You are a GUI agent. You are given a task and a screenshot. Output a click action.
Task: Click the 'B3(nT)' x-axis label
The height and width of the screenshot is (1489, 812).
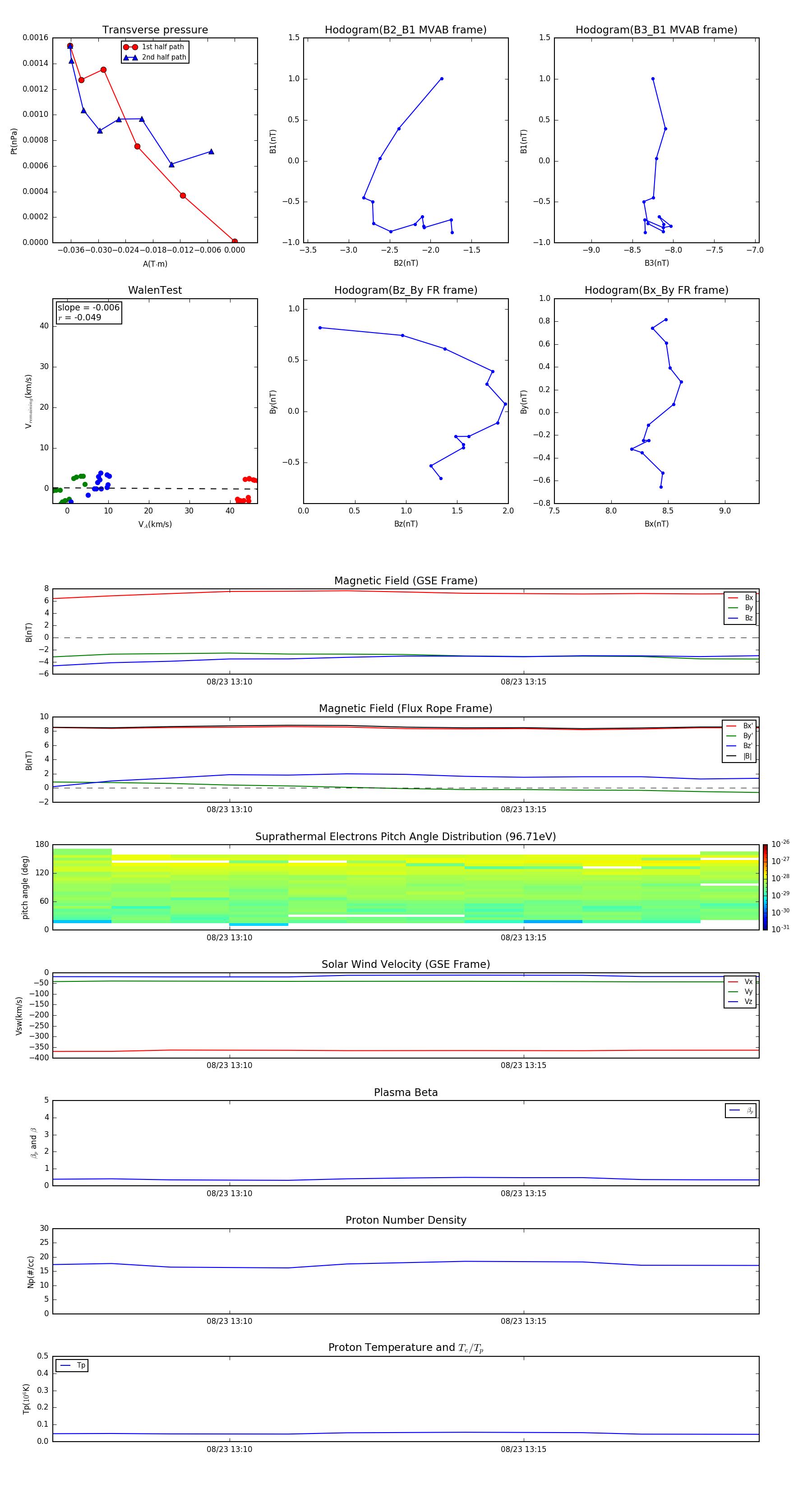point(656,263)
